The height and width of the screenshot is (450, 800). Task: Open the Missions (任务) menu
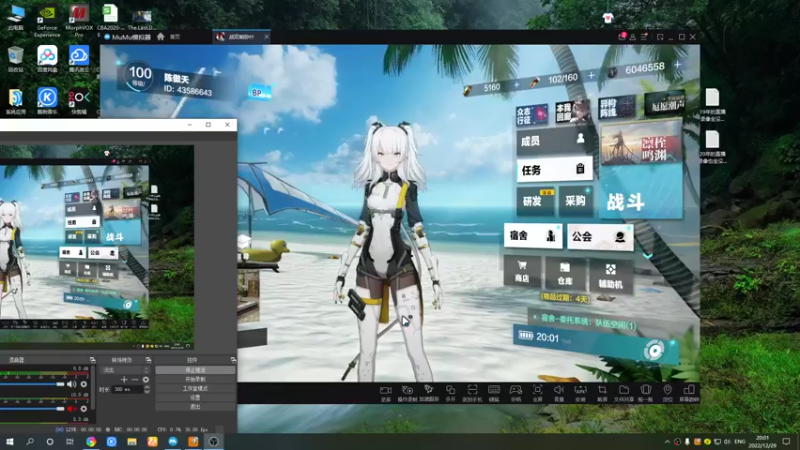tap(555, 170)
